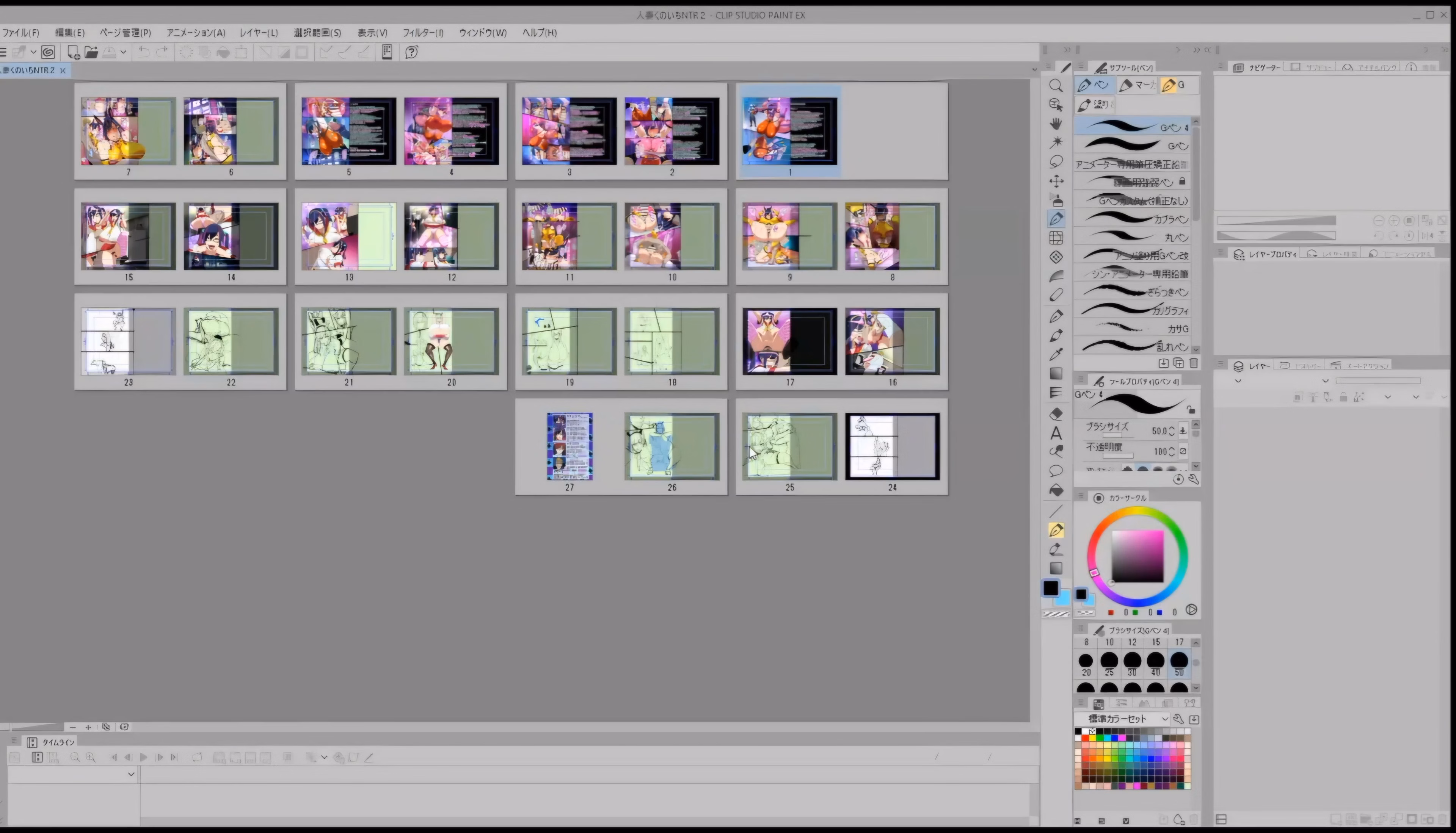Click the New document icon in toolbar

tap(73, 53)
